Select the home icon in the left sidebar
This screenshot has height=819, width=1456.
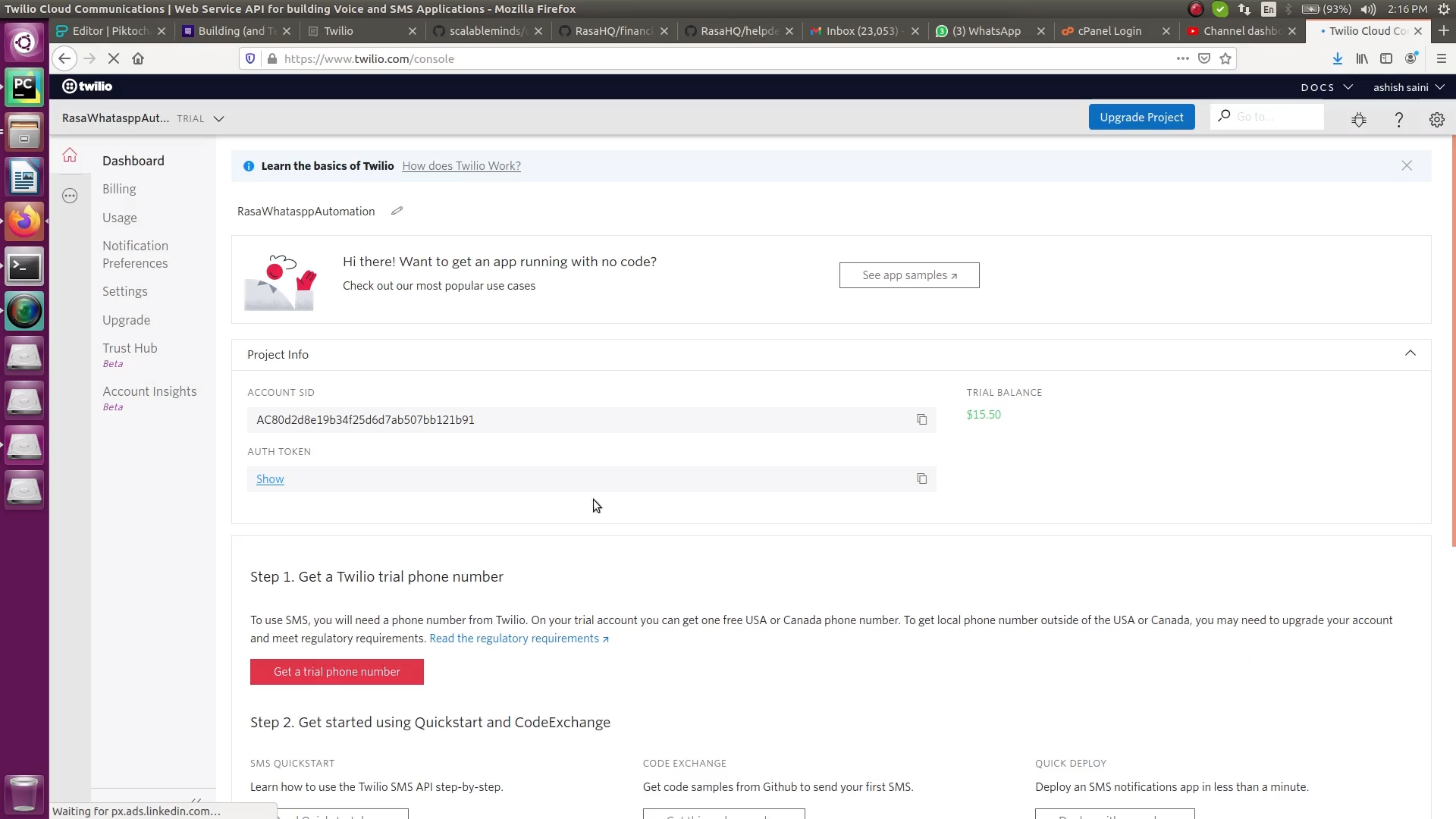click(70, 155)
